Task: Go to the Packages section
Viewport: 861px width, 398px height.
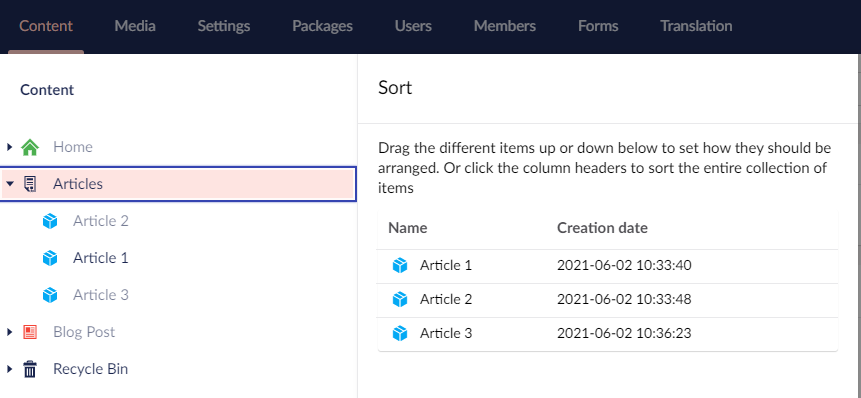Action: pyautogui.click(x=322, y=26)
